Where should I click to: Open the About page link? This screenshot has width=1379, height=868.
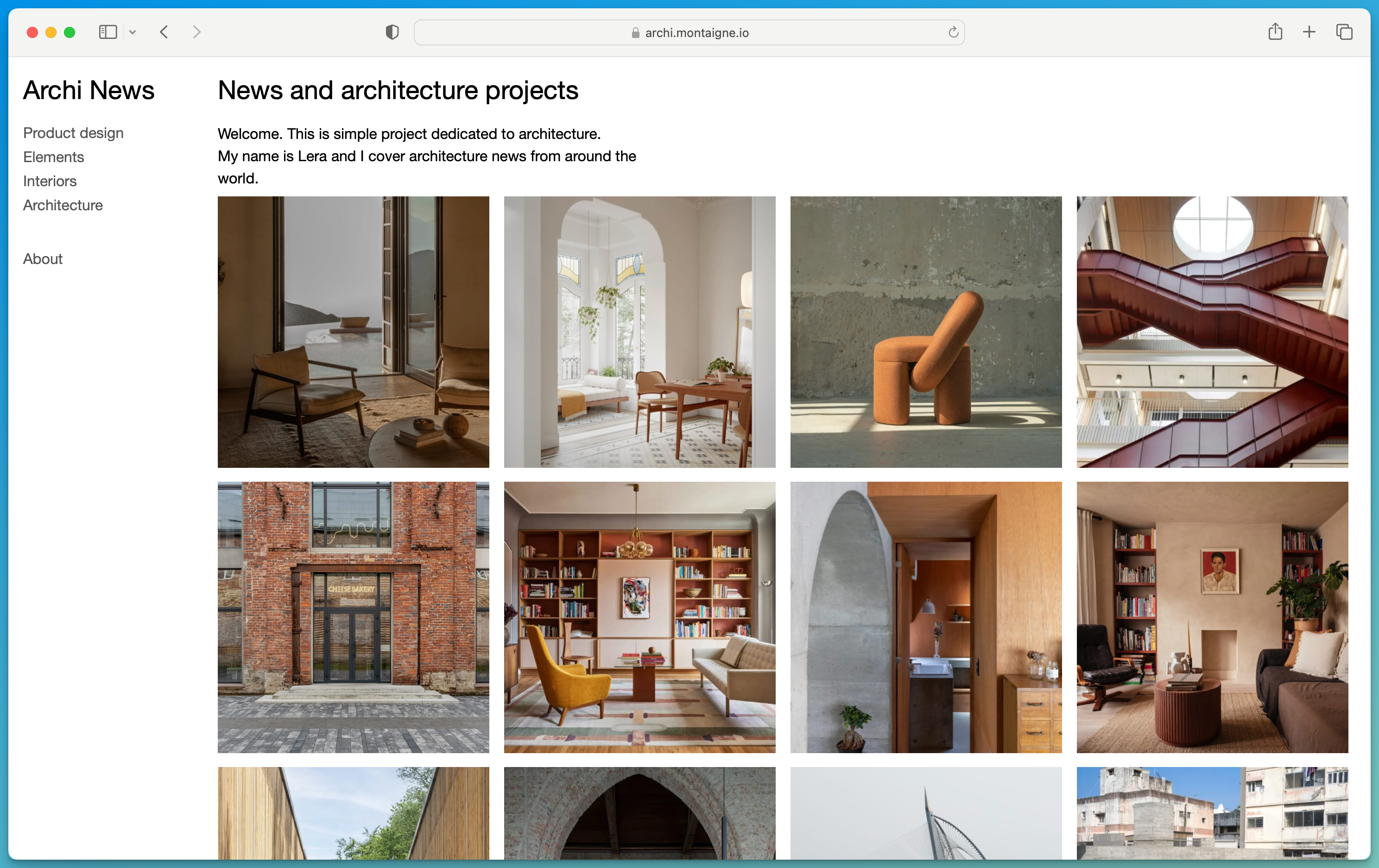[x=43, y=259]
